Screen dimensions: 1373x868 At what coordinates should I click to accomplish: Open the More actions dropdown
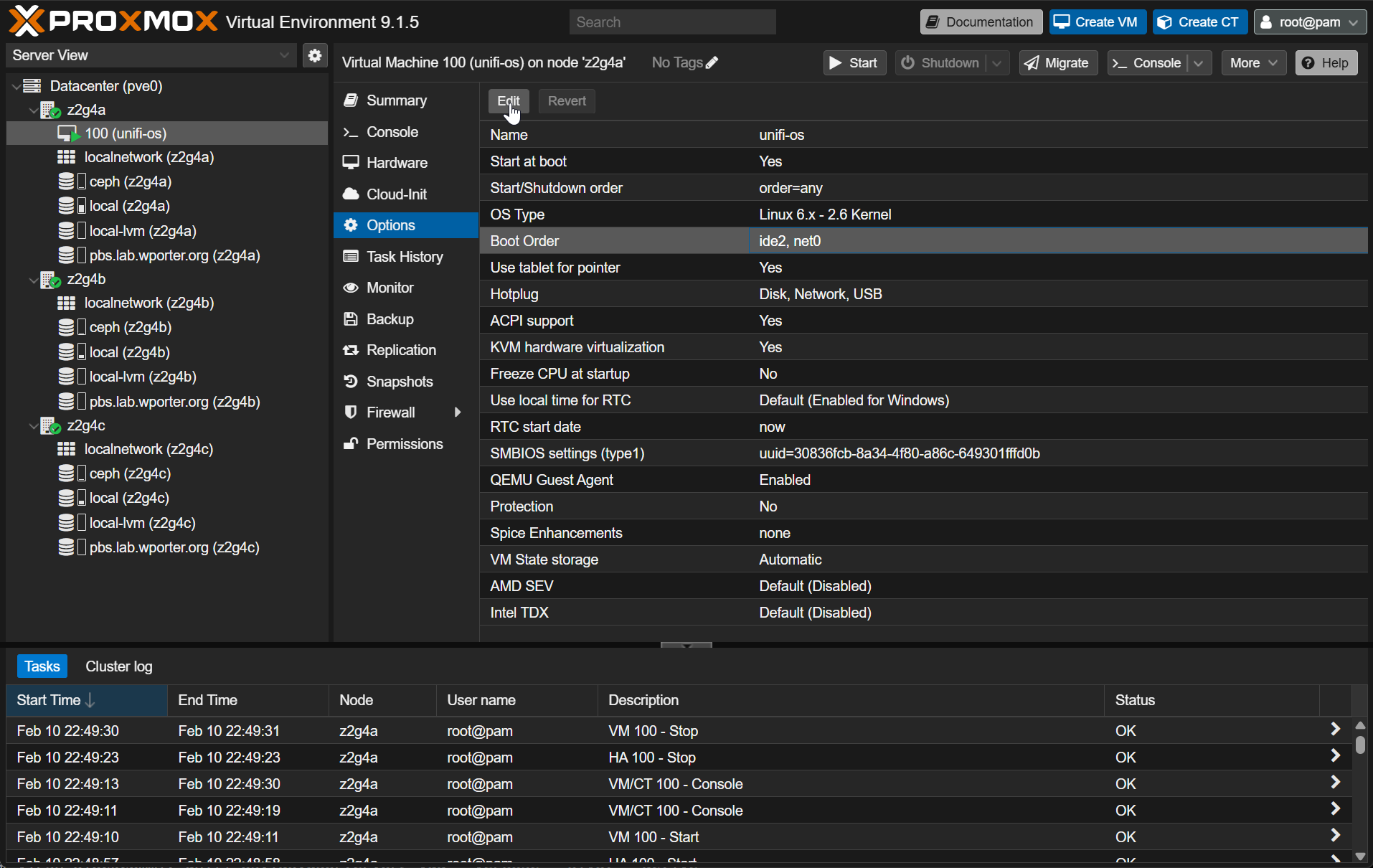pos(1252,63)
